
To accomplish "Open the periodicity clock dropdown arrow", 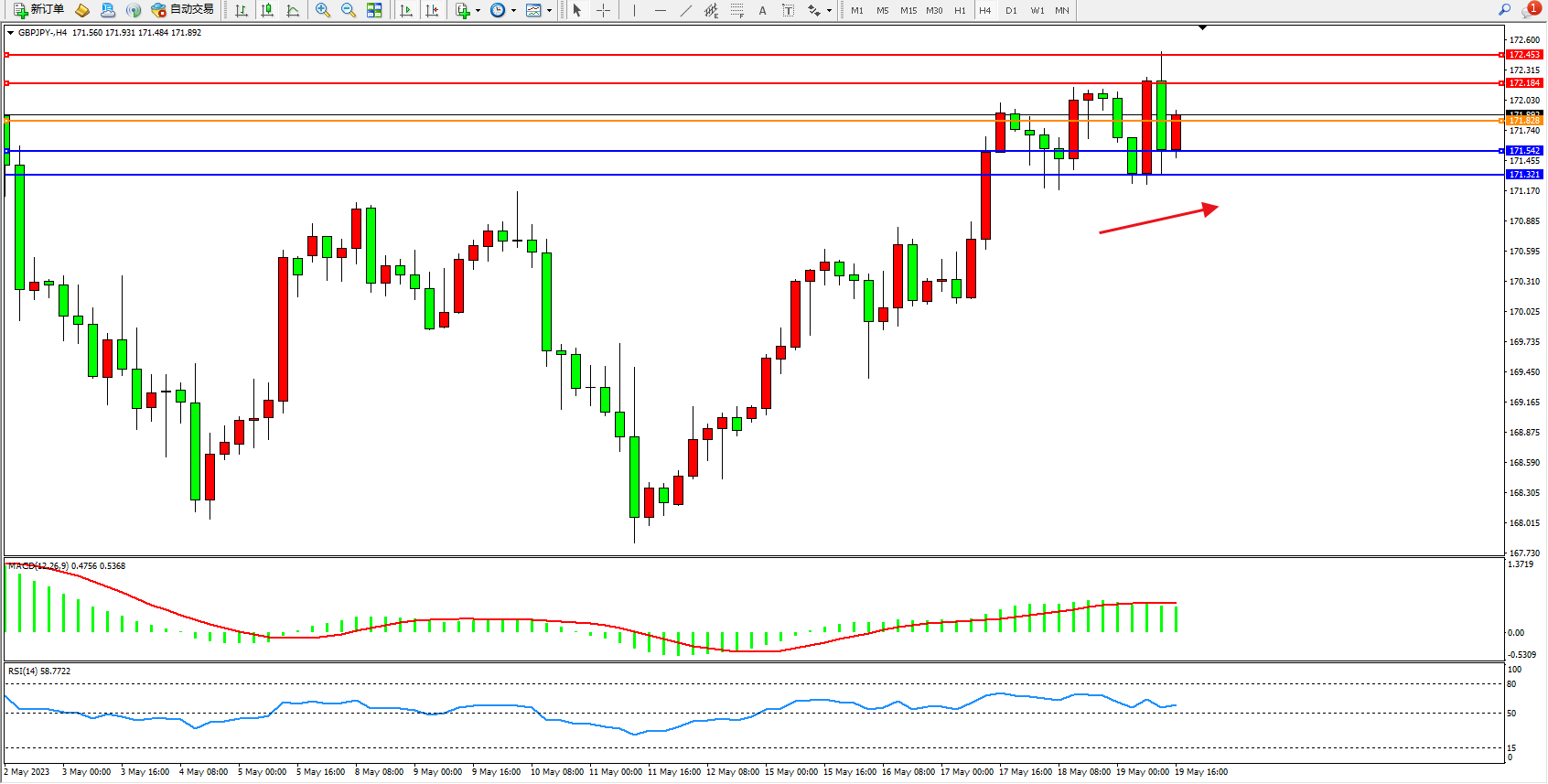I will coord(513,11).
